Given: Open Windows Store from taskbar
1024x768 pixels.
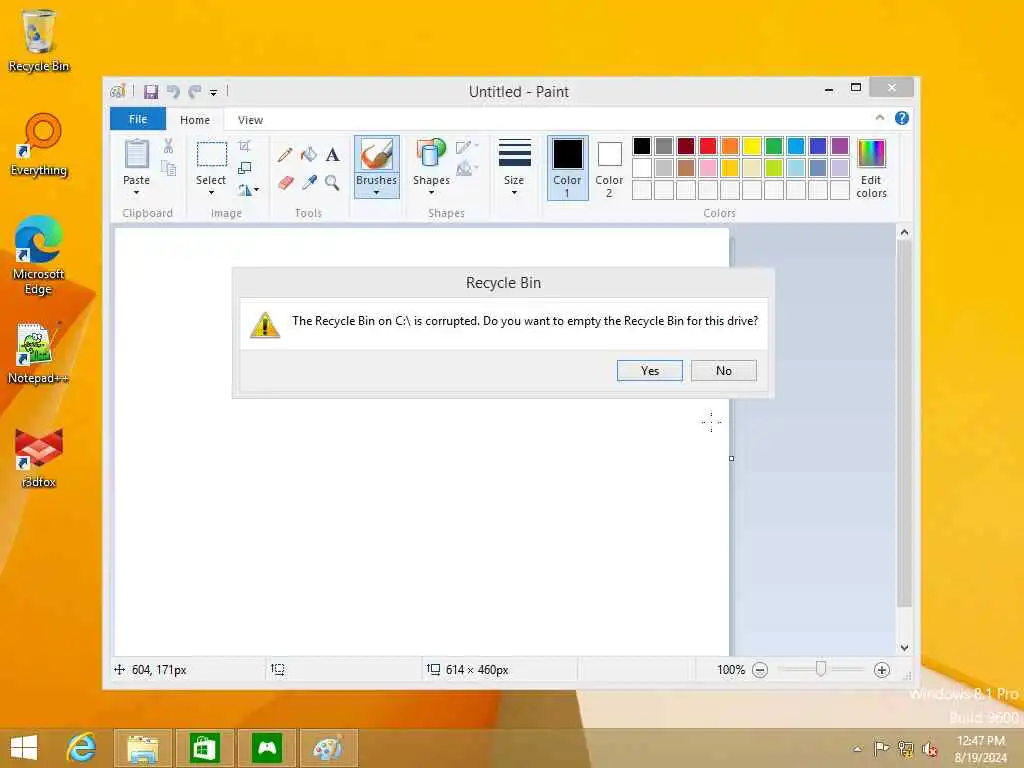Looking at the screenshot, I should [204, 748].
